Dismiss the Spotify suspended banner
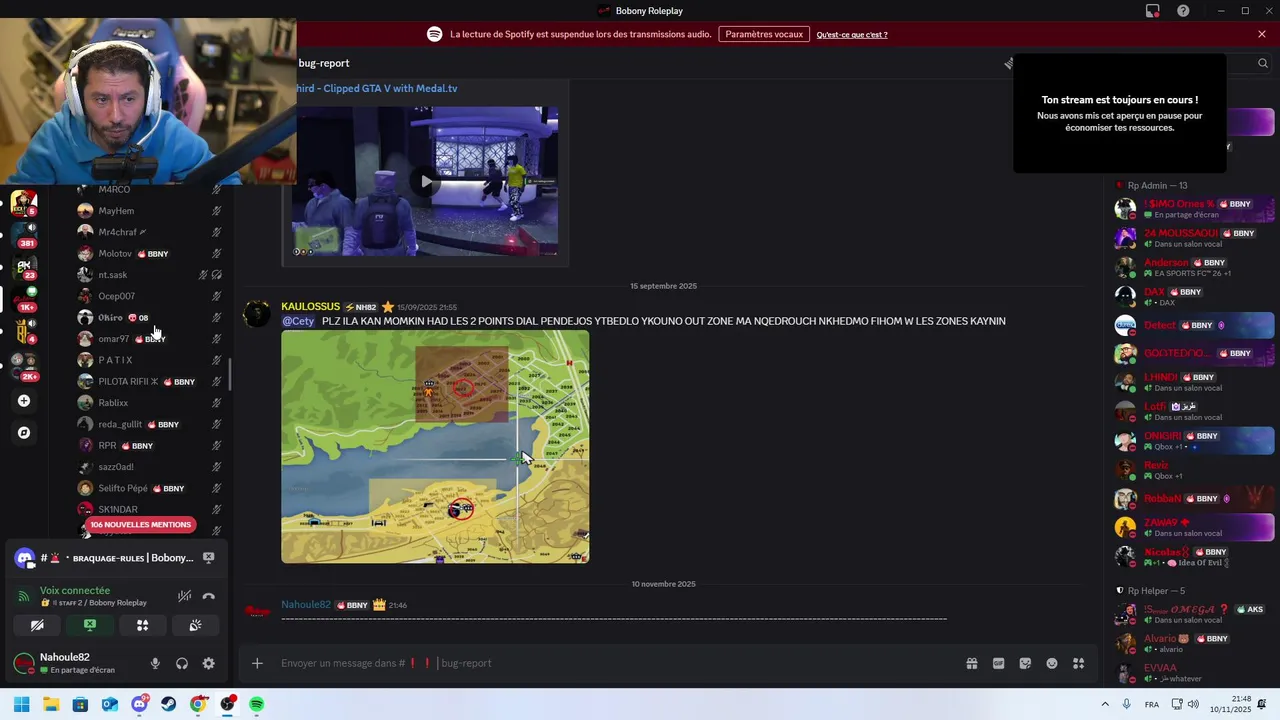This screenshot has height=720, width=1280. point(1262,34)
